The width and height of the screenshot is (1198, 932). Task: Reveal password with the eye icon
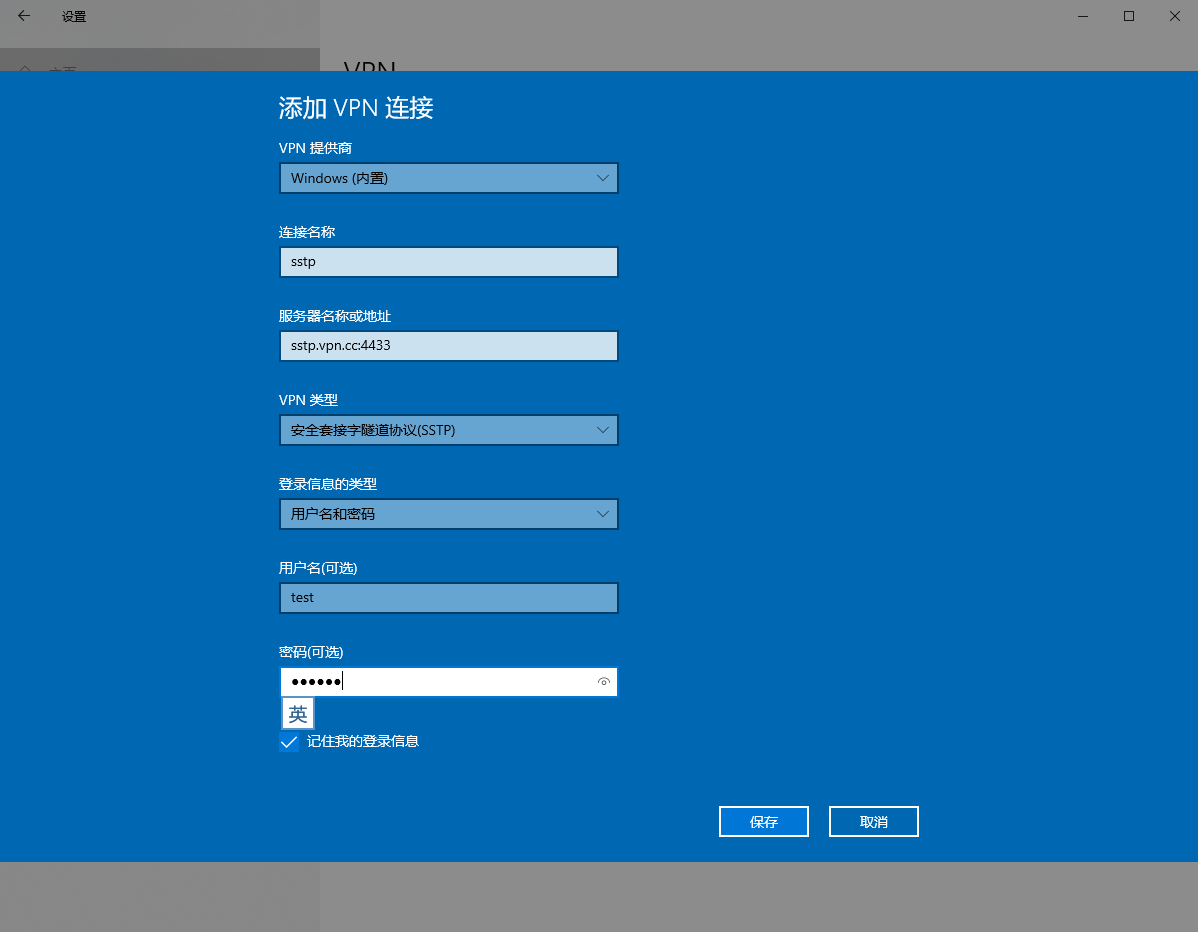click(x=603, y=682)
